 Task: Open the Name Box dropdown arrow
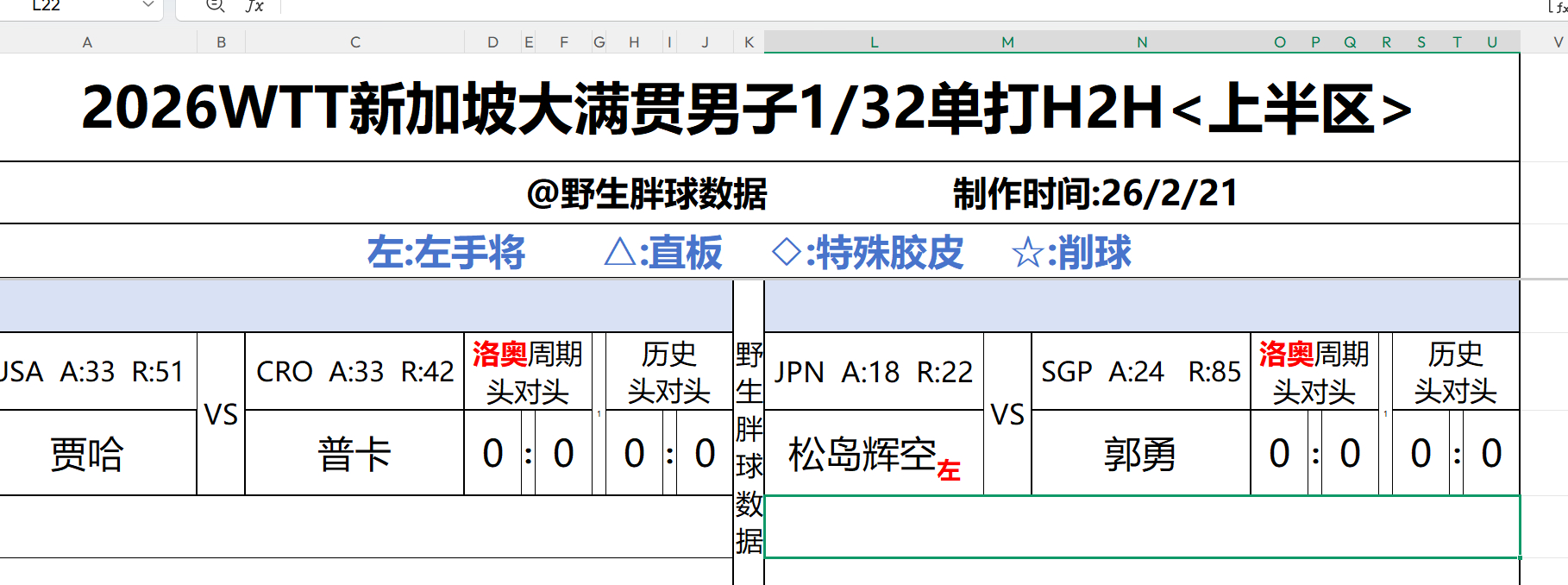click(x=147, y=5)
